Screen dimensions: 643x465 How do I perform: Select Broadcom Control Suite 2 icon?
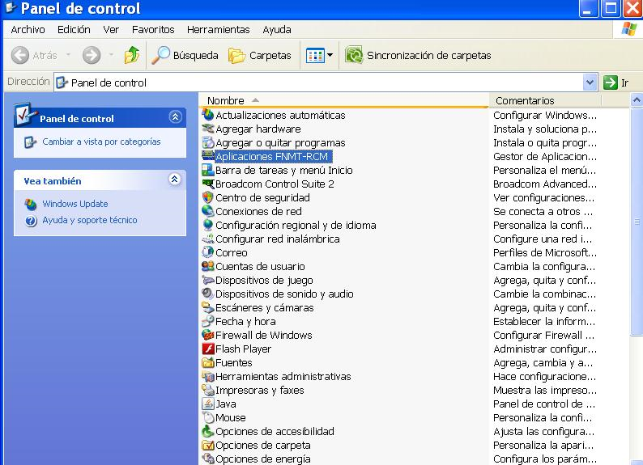(x=208, y=184)
